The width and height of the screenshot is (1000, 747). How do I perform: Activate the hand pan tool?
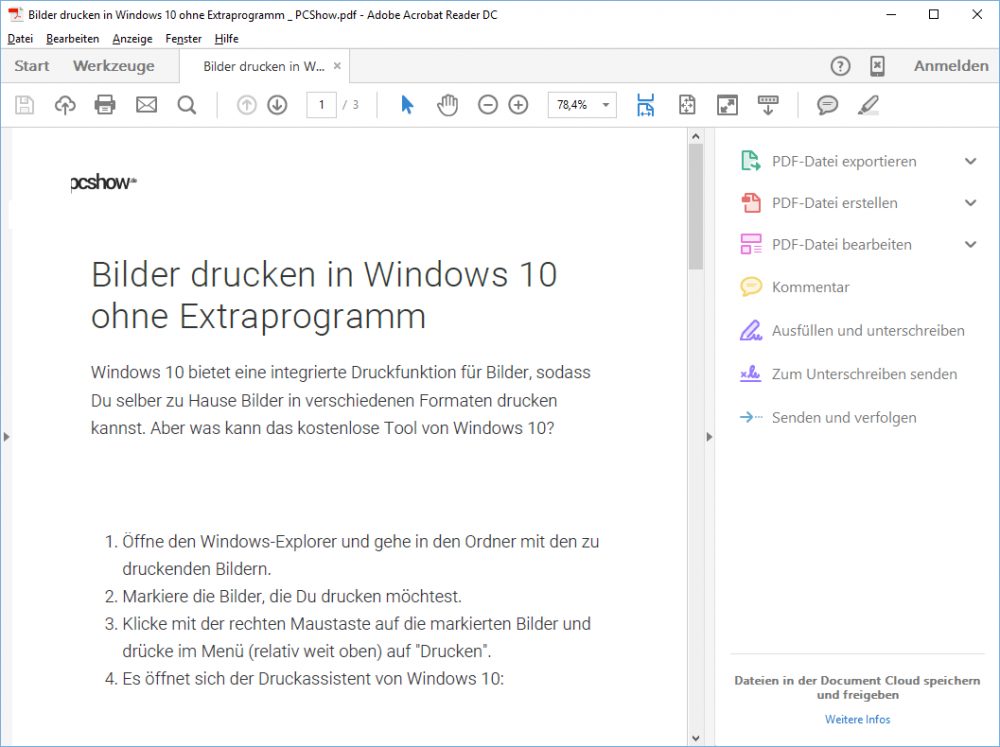pyautogui.click(x=447, y=105)
